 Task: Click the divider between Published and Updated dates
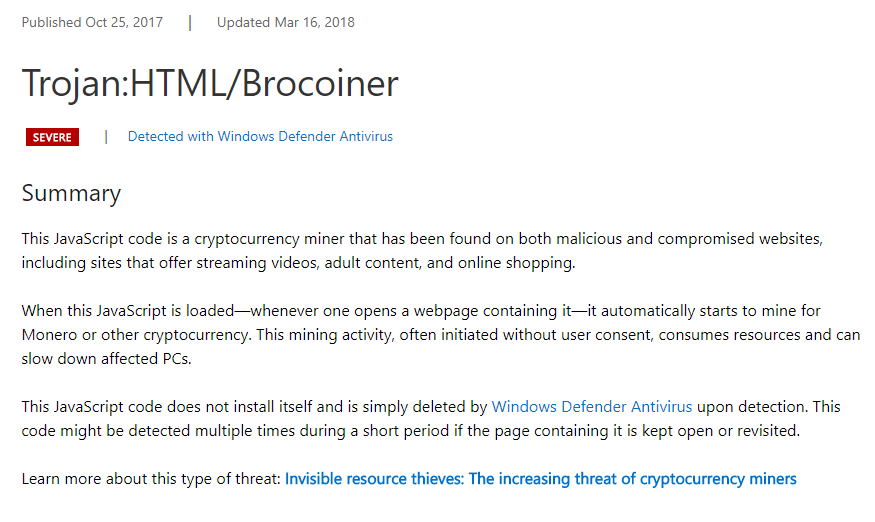190,22
